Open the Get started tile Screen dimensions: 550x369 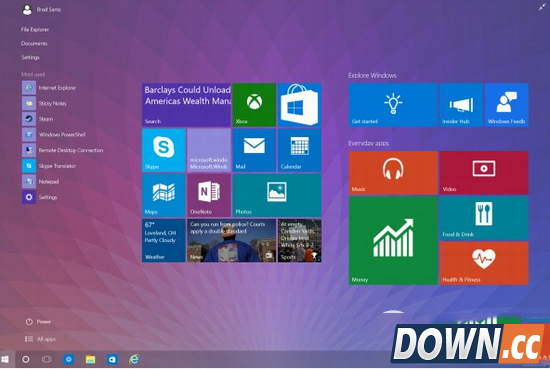click(x=393, y=105)
